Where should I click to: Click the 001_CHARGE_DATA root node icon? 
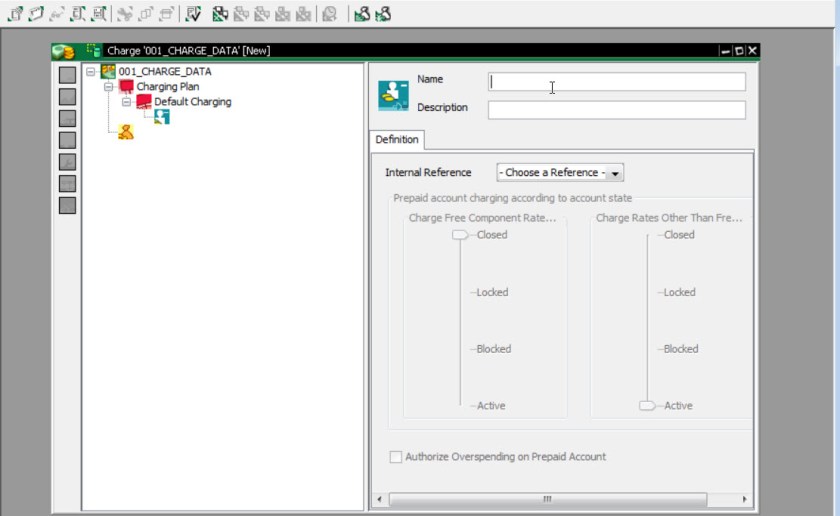click(x=108, y=72)
